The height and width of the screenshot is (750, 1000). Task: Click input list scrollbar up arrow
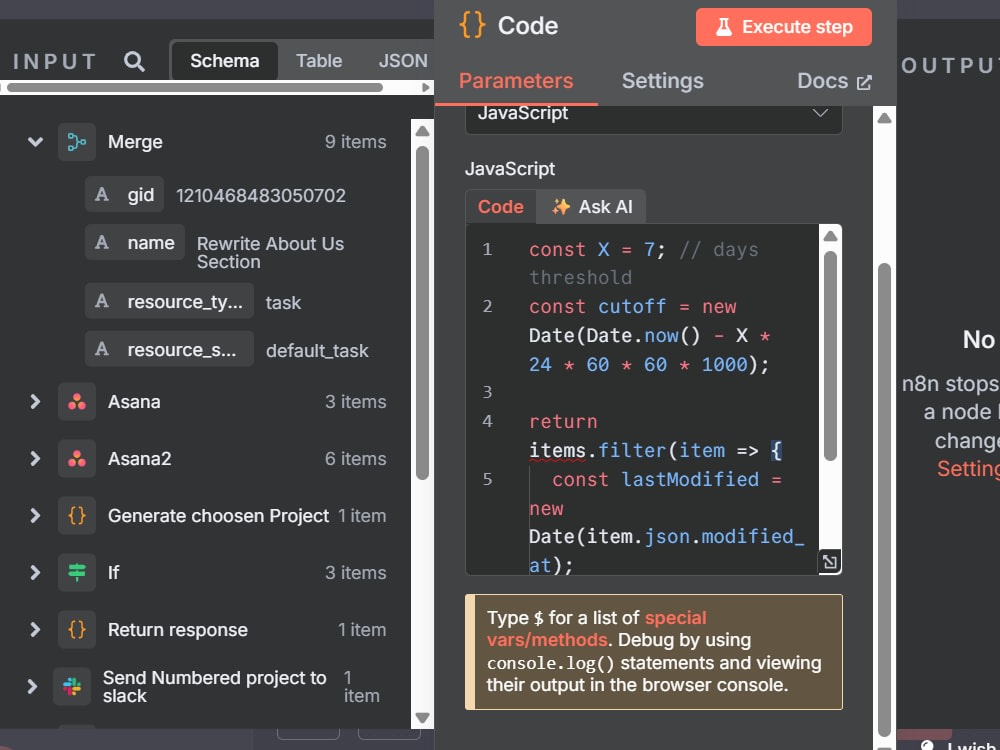[x=422, y=131]
